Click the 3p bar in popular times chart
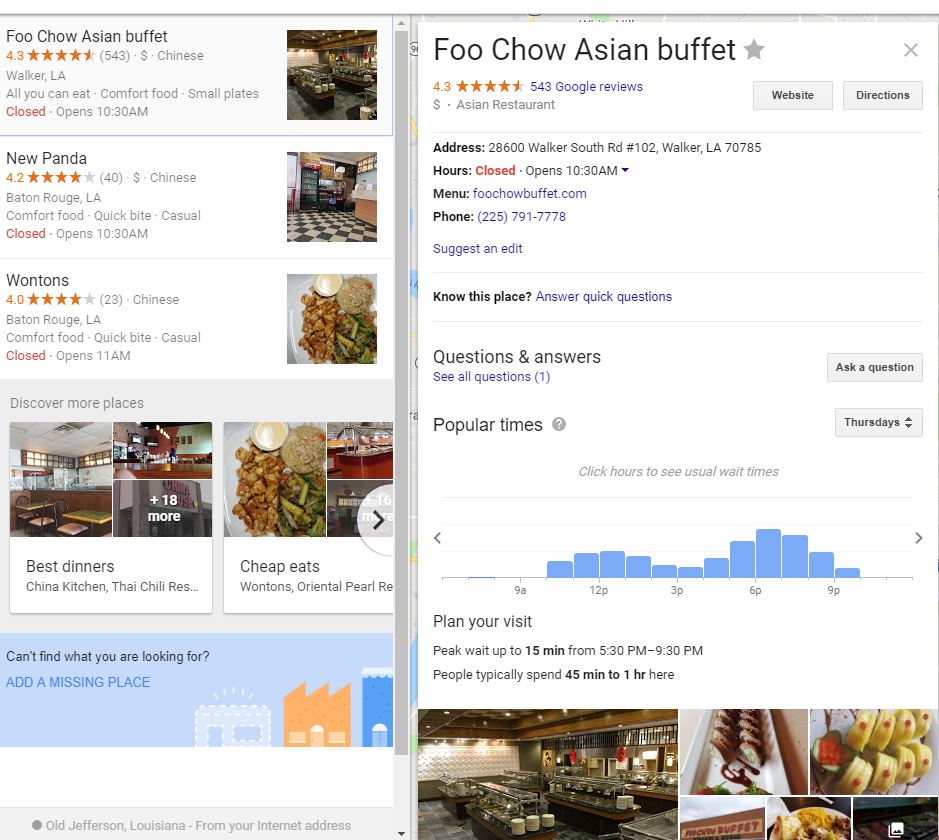 click(x=690, y=572)
